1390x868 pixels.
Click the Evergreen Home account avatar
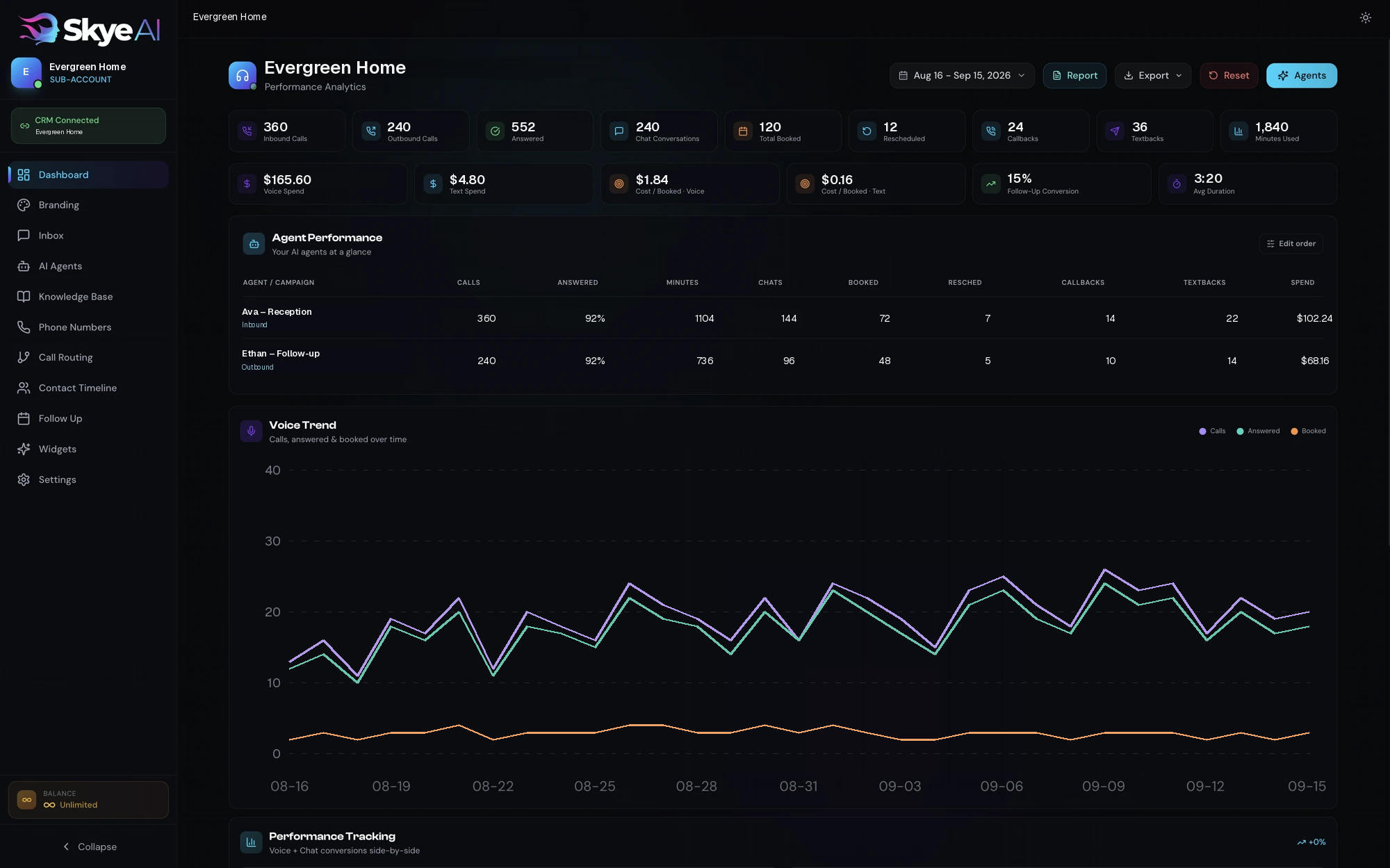[x=26, y=72]
